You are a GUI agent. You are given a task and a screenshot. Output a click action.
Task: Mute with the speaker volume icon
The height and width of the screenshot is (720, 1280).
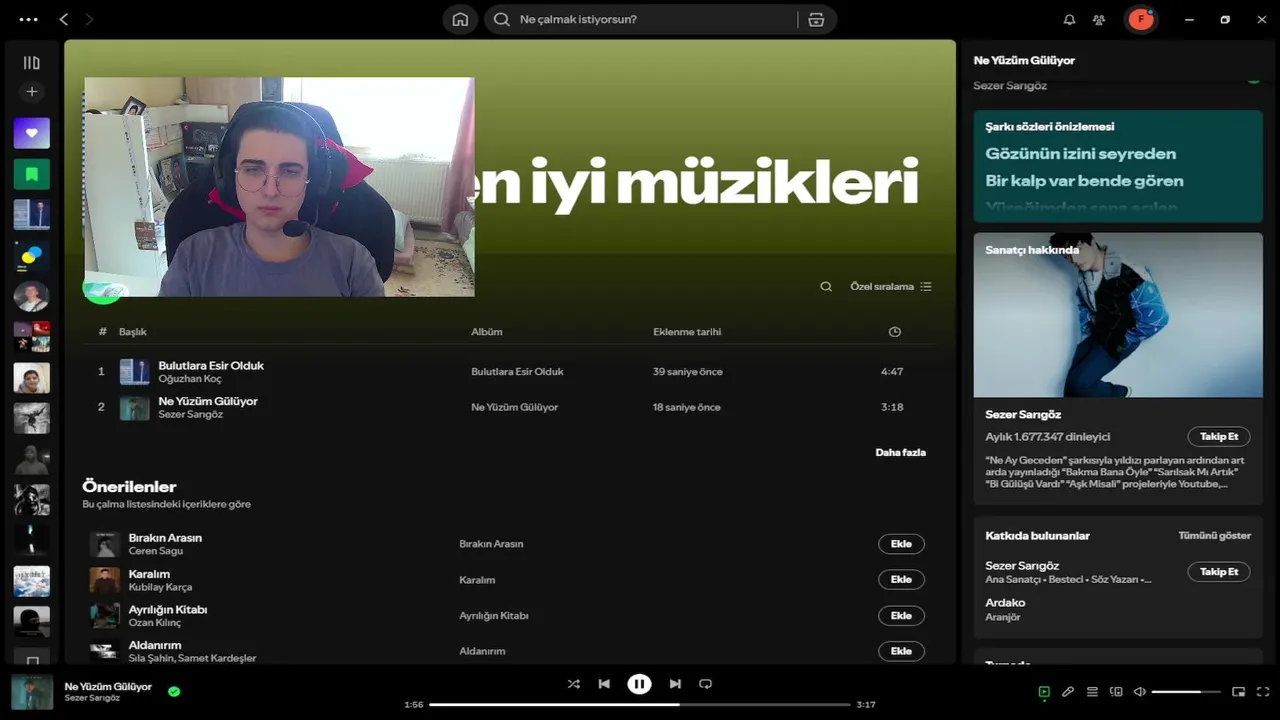(x=1140, y=692)
